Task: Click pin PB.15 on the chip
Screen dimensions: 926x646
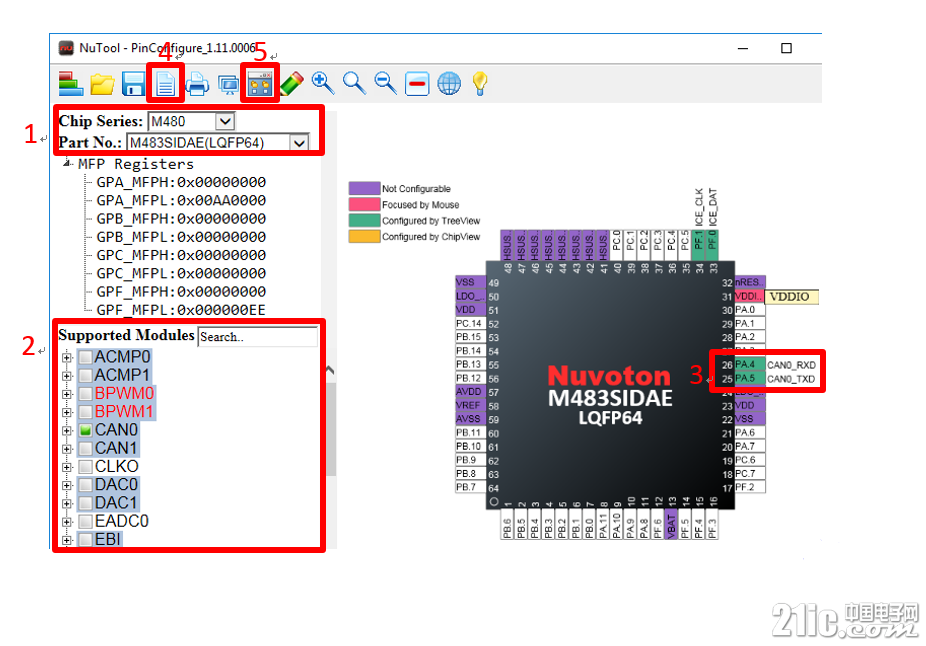Action: tap(470, 337)
